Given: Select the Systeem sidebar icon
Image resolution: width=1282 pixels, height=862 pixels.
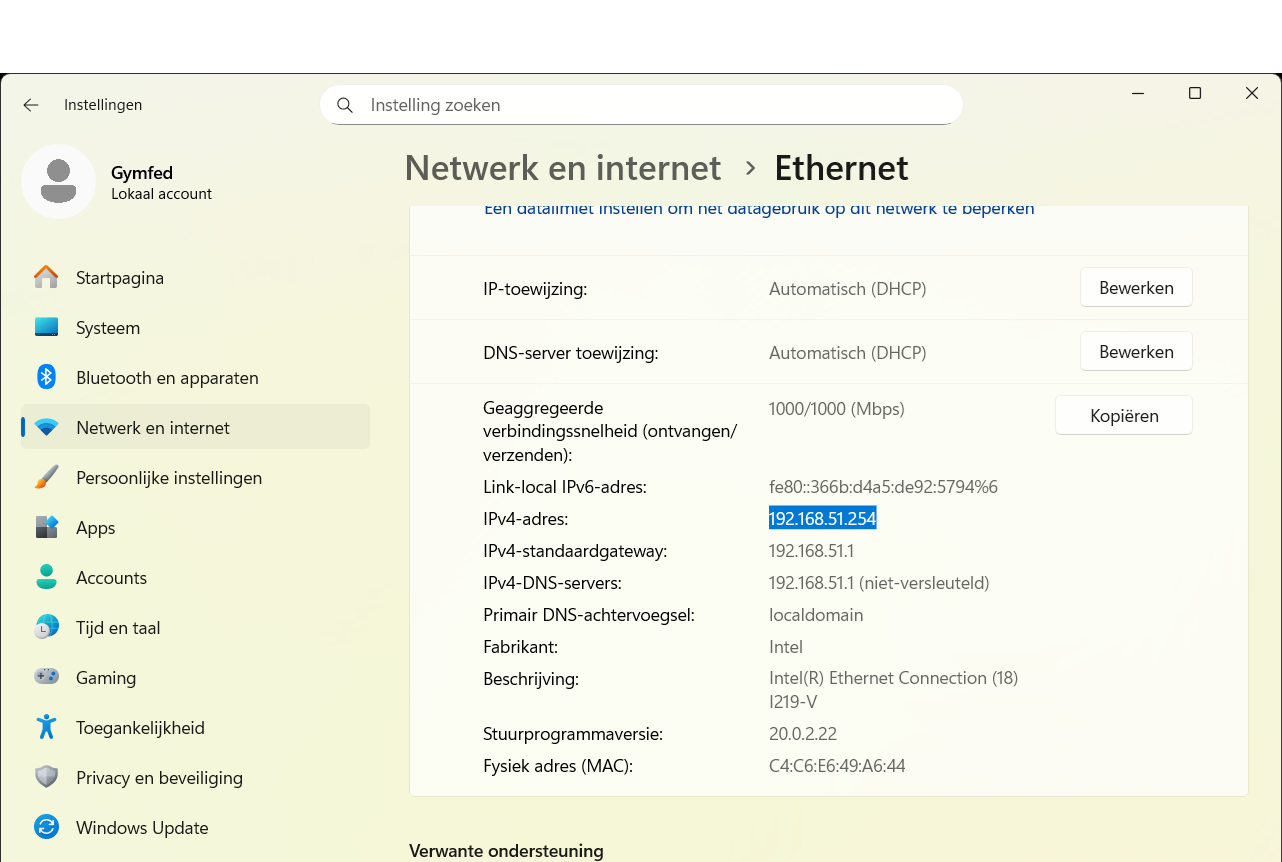Looking at the screenshot, I should pyautogui.click(x=46, y=327).
